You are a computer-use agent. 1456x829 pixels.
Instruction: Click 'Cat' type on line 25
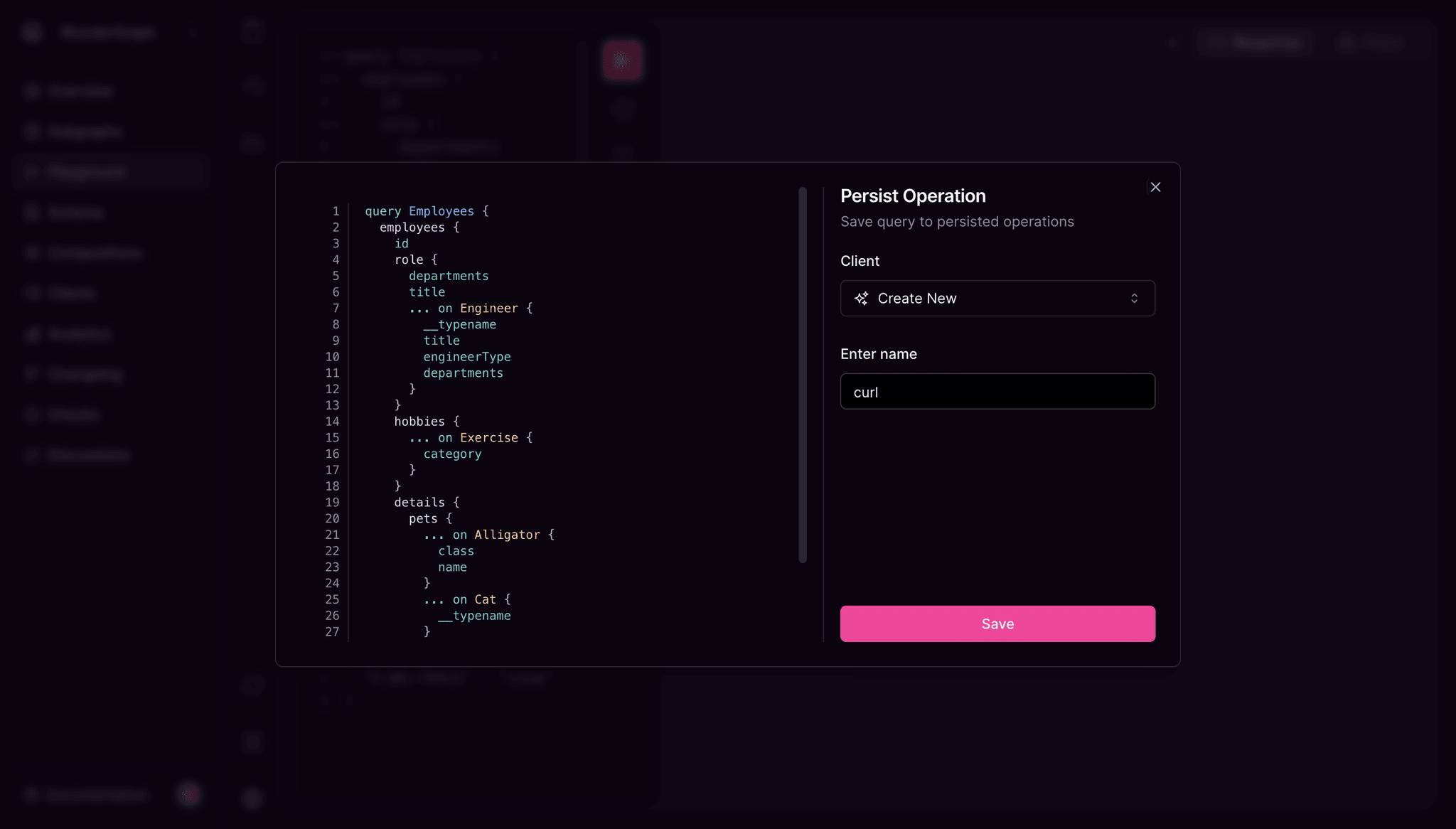point(485,599)
